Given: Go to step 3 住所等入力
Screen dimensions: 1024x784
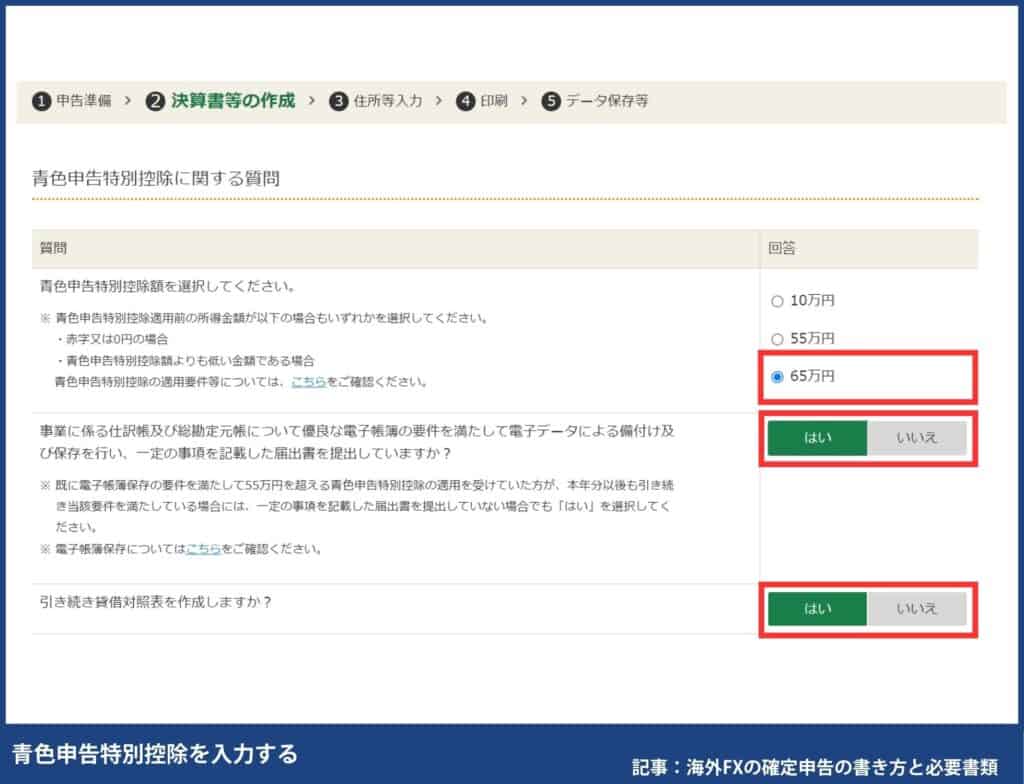Looking at the screenshot, I should [376, 101].
